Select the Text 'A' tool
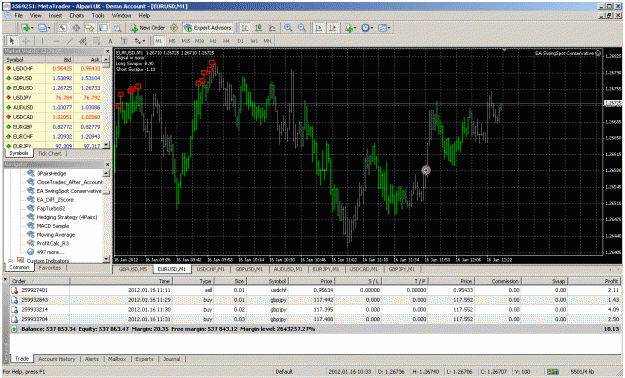The width and height of the screenshot is (625, 378). [x=110, y=41]
